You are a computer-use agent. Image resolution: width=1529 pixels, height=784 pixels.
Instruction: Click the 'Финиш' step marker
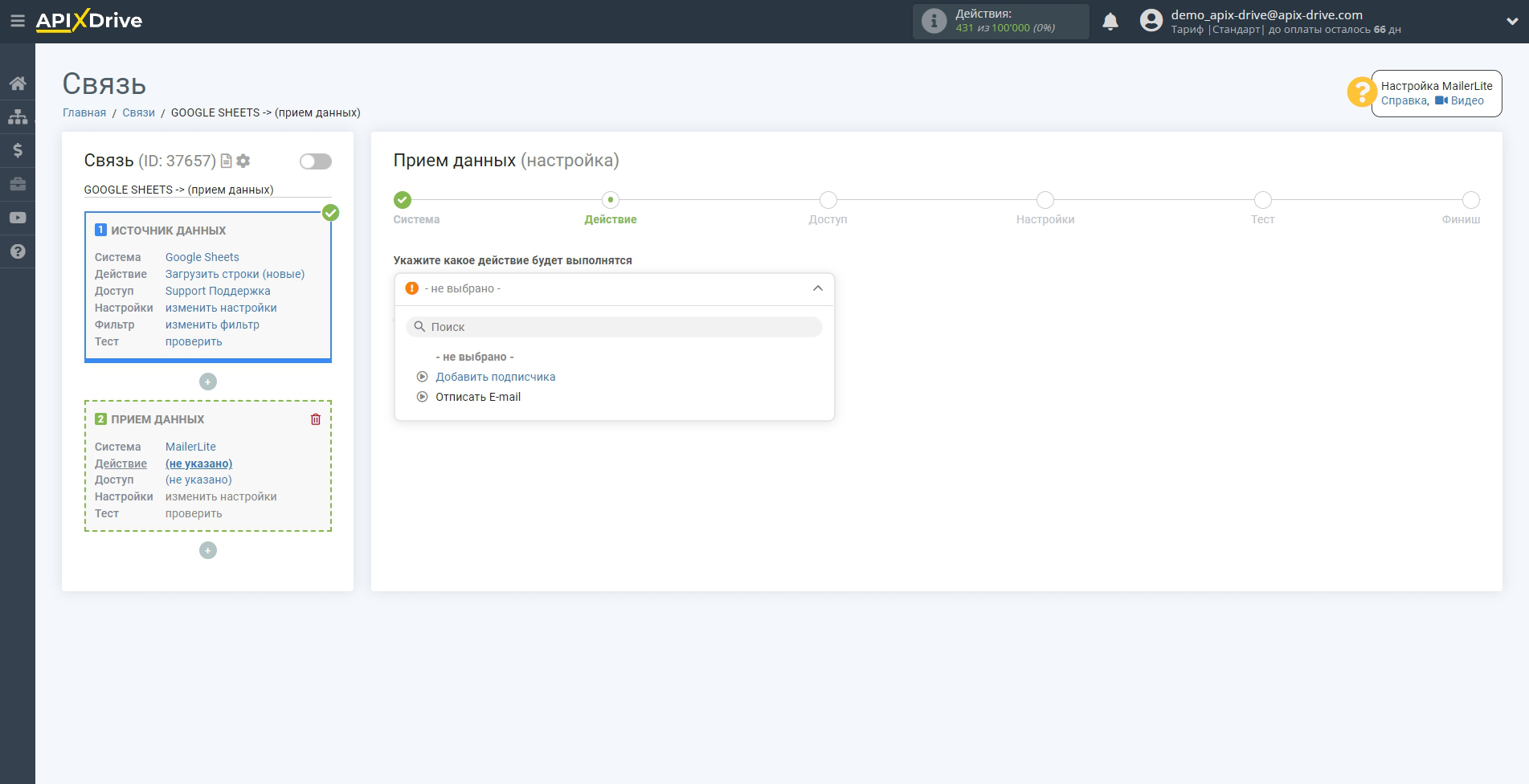click(1471, 200)
